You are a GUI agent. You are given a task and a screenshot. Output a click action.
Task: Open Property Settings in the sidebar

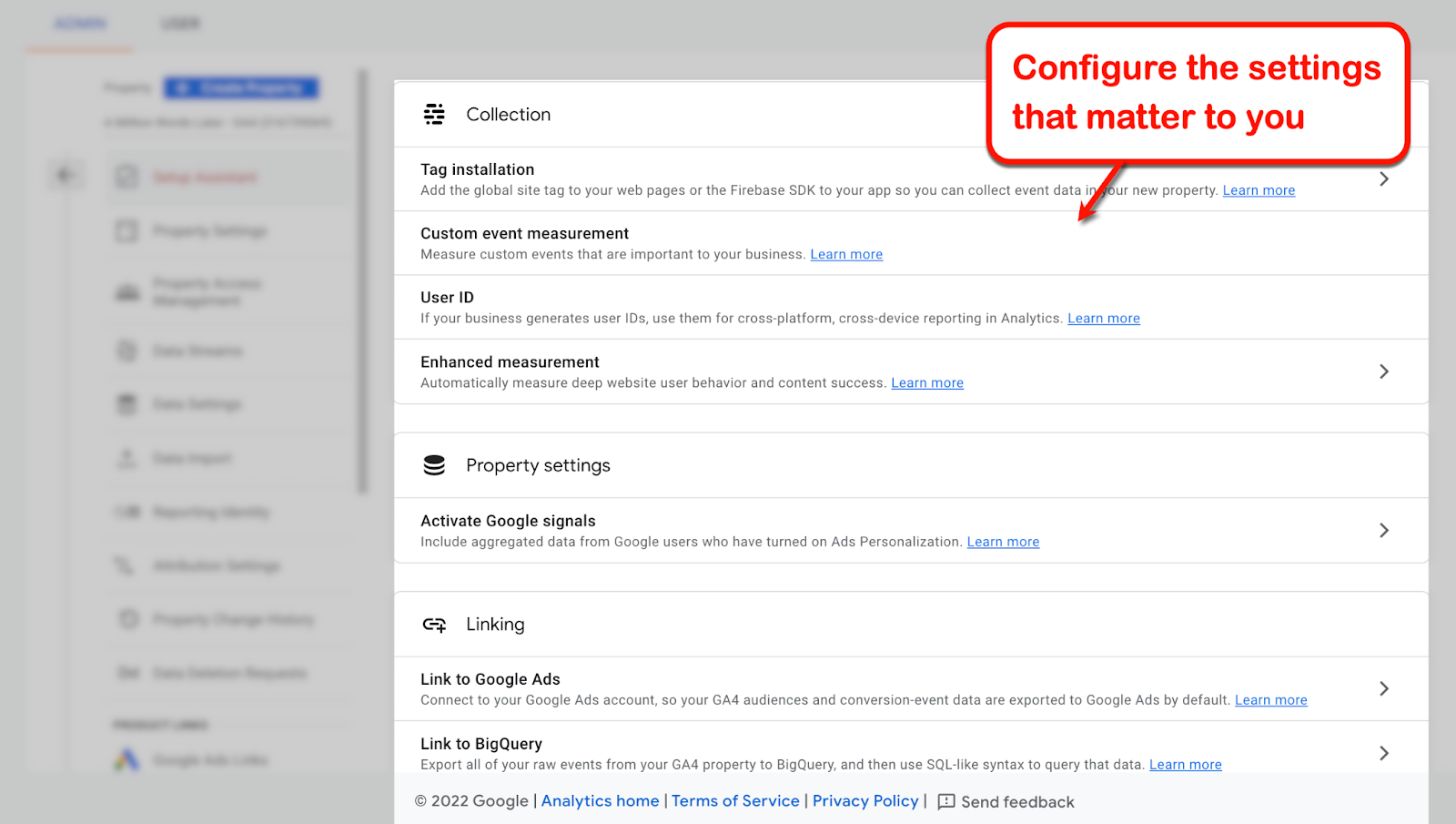[x=210, y=231]
